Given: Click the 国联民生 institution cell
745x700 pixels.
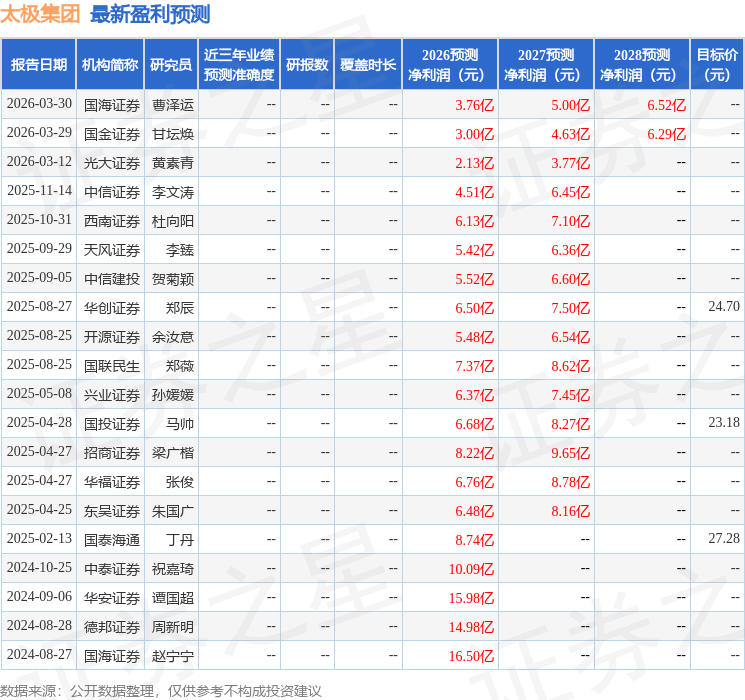Looking at the screenshot, I should tap(112, 366).
